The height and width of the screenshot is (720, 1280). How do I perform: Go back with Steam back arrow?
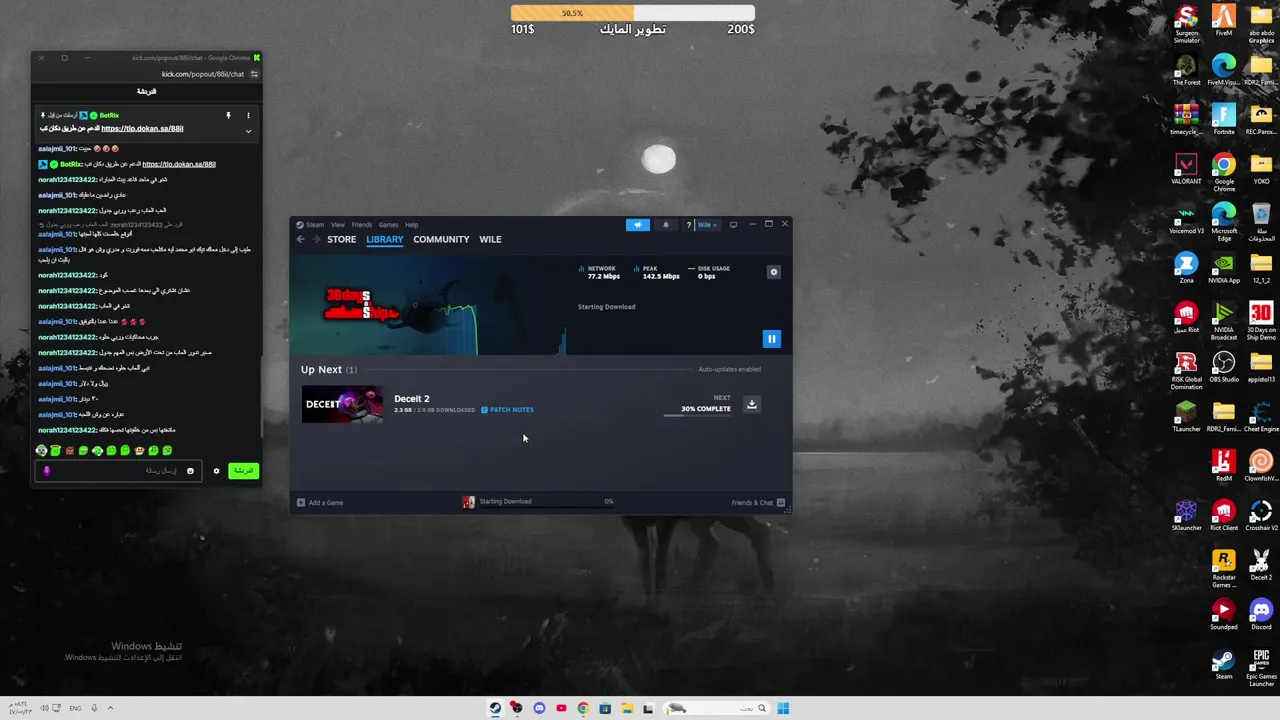pos(300,240)
